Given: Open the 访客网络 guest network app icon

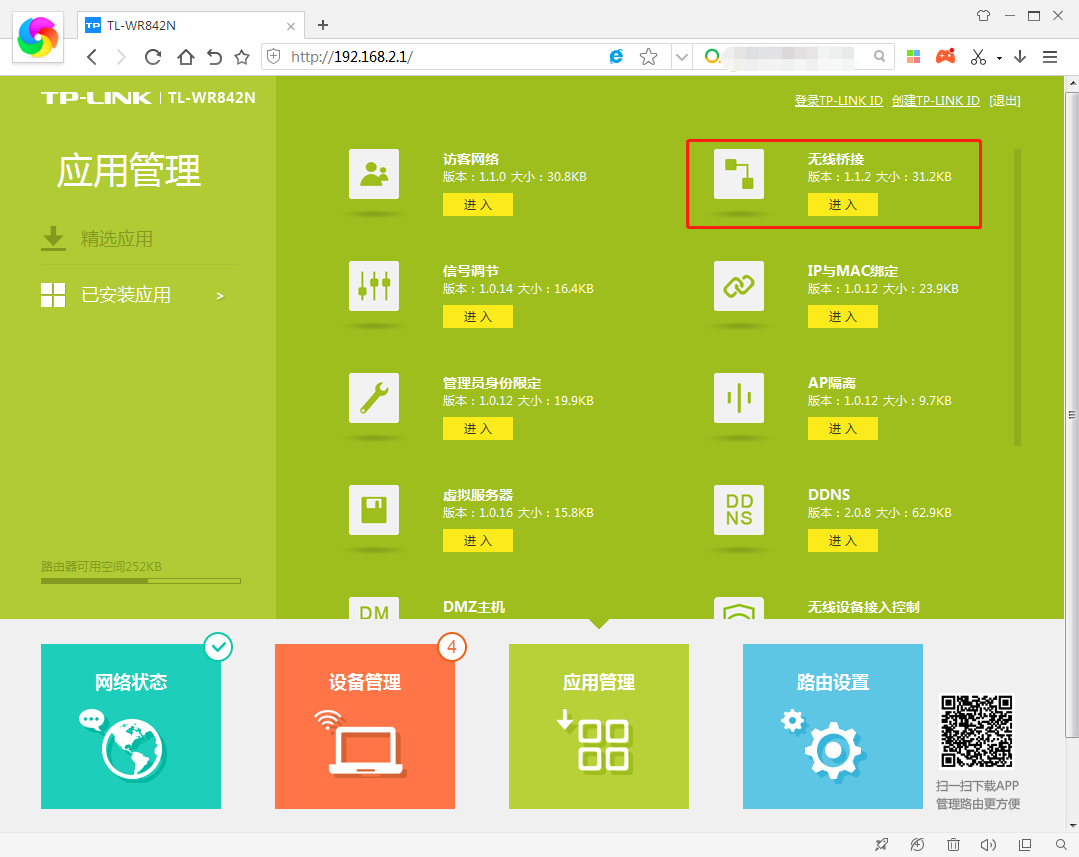Looking at the screenshot, I should (374, 174).
